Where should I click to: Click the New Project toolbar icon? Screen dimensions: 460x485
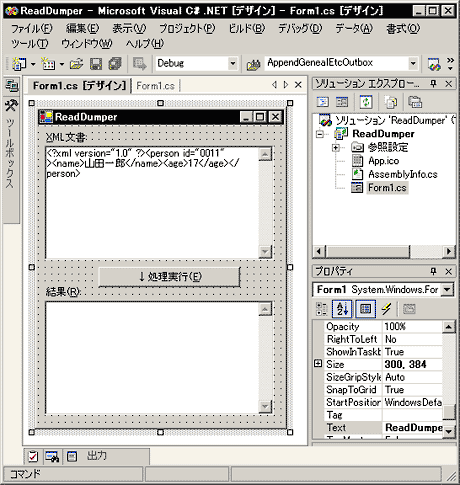pyautogui.click(x=19, y=63)
